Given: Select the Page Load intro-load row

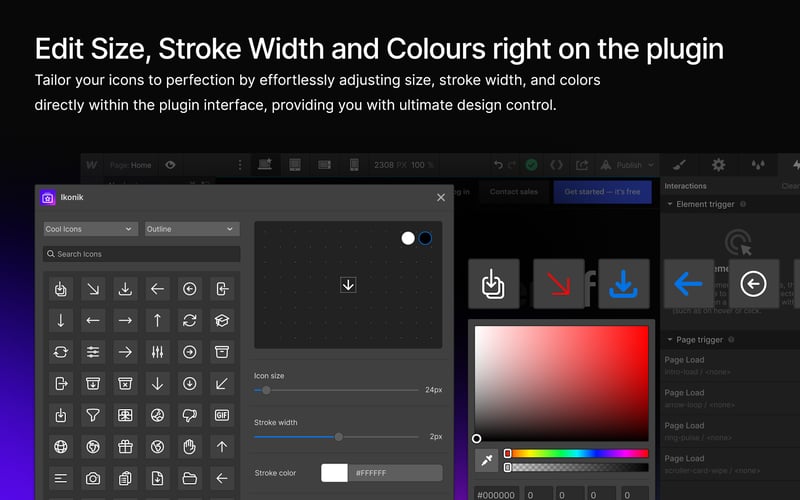Looking at the screenshot, I should tap(730, 365).
